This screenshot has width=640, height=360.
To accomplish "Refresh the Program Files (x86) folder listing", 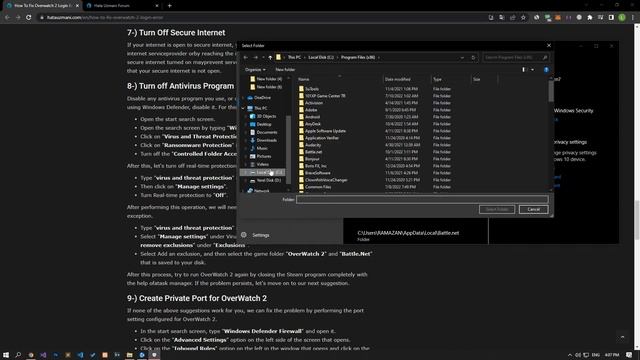I will [x=473, y=58].
